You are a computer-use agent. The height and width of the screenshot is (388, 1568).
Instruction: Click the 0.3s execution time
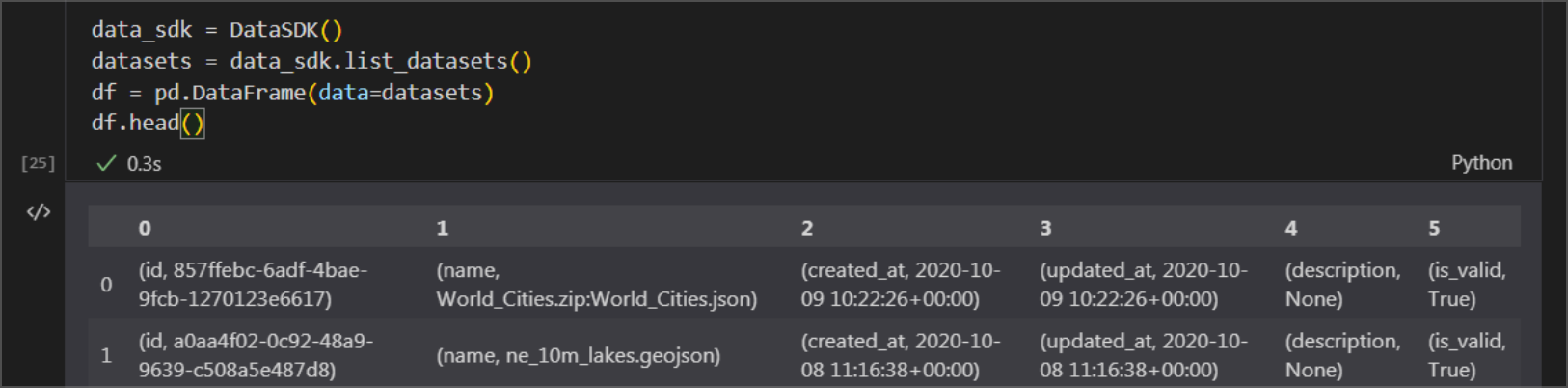pos(144,164)
